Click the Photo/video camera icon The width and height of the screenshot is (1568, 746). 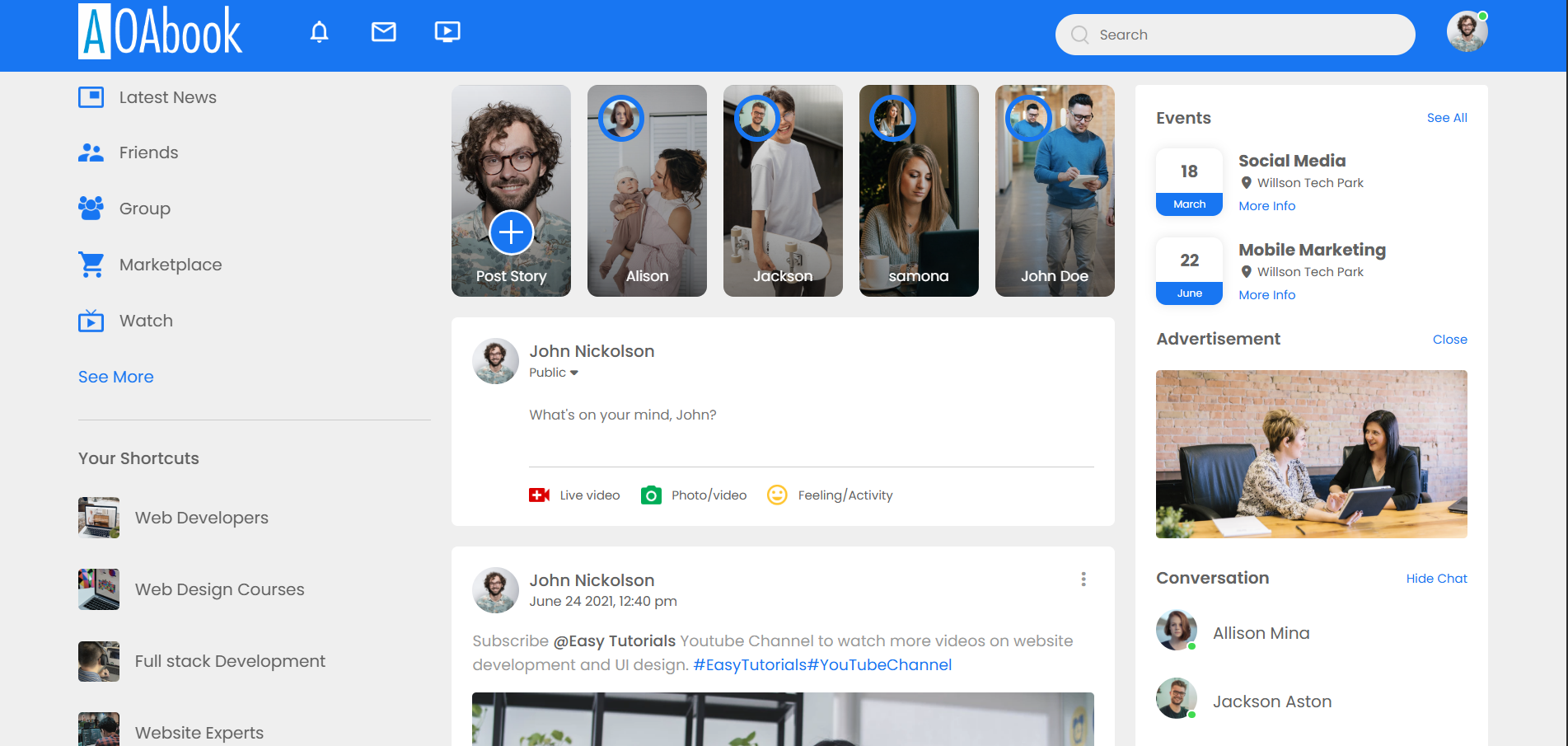pos(651,495)
